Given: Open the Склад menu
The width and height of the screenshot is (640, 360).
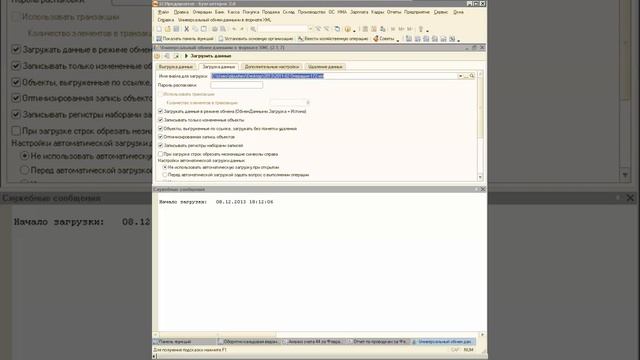Looking at the screenshot, I should click(x=289, y=12).
